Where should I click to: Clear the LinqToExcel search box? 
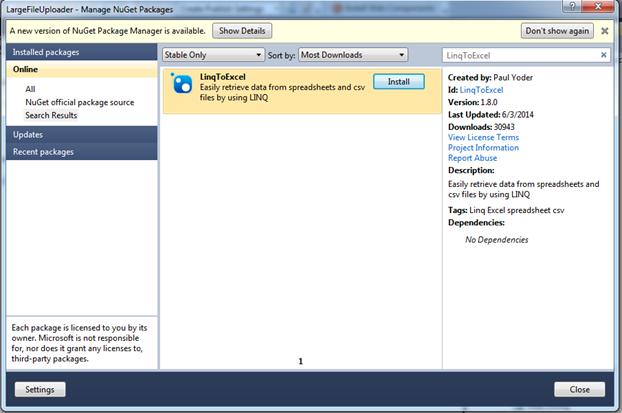coord(603,55)
